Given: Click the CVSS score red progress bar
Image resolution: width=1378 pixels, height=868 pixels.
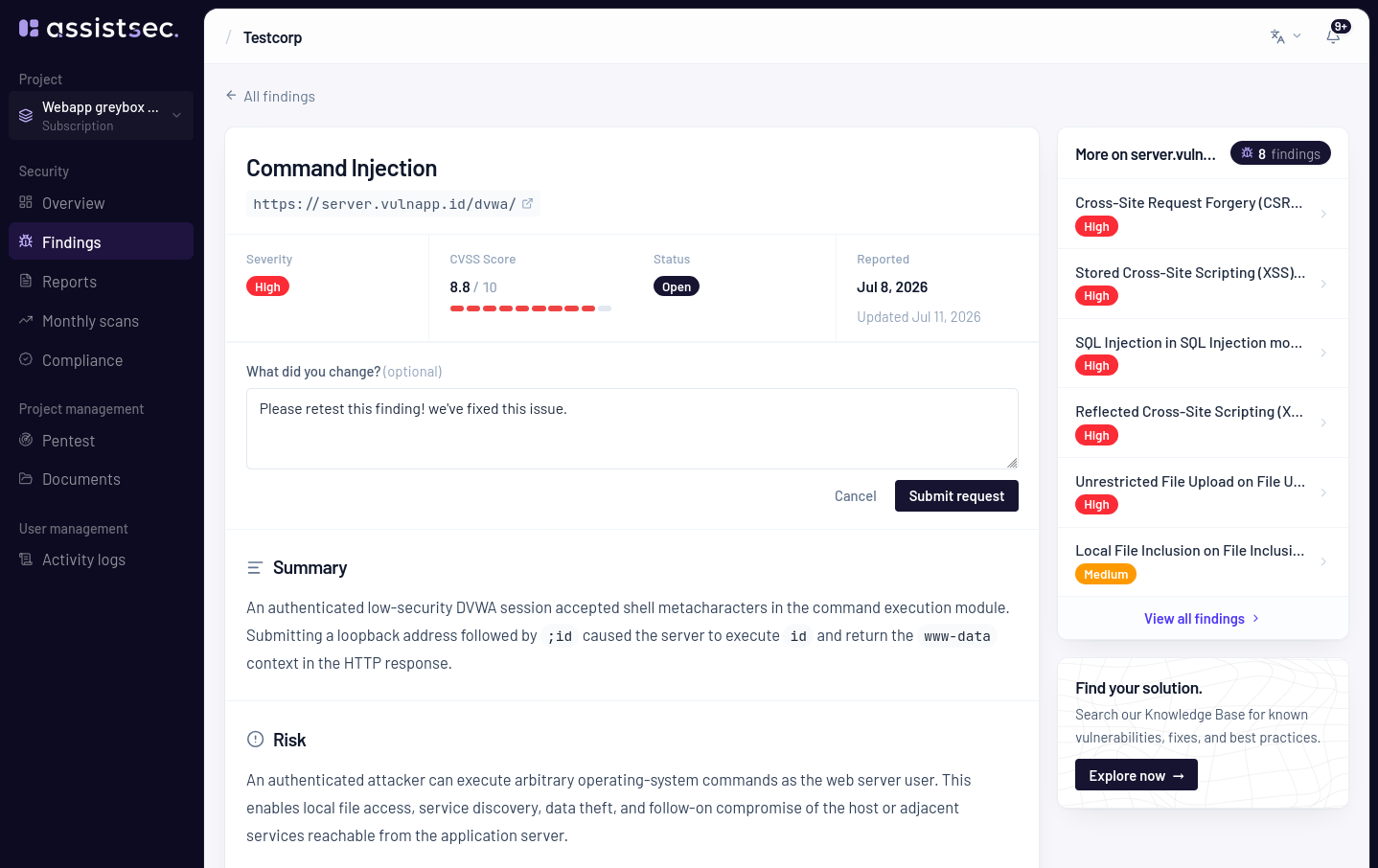Looking at the screenshot, I should click(x=530, y=308).
